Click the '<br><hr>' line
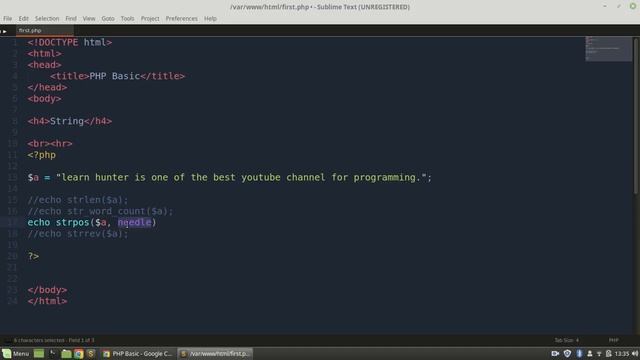 coord(50,144)
